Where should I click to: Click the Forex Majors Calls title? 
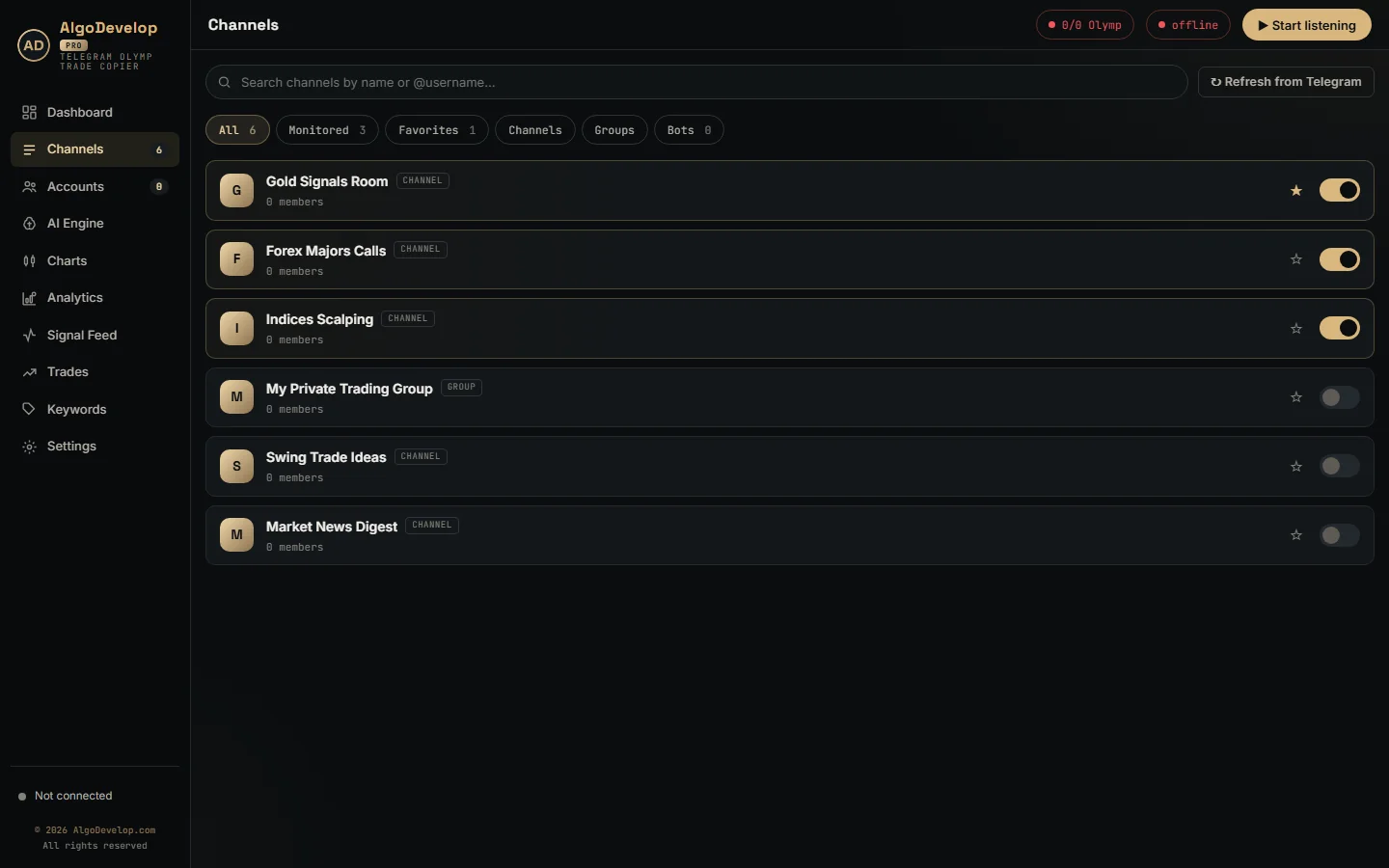(x=326, y=251)
